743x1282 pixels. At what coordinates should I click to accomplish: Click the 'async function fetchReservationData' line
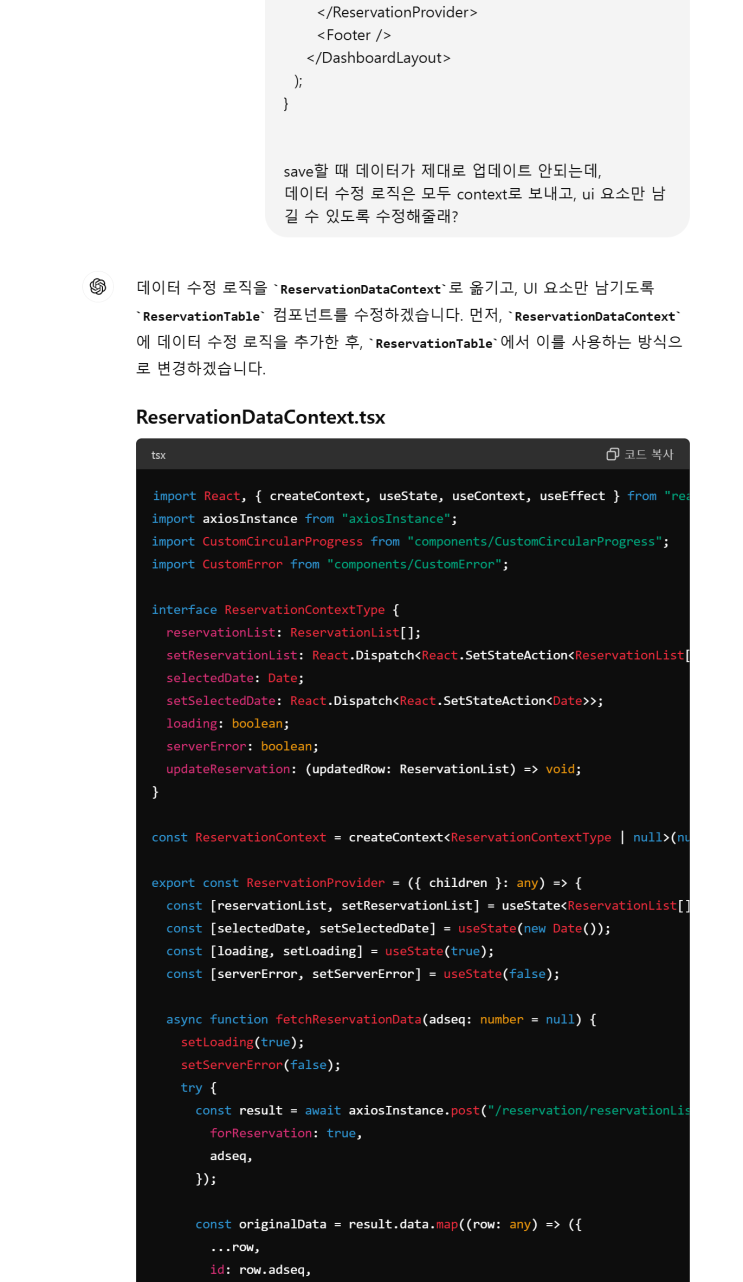(381, 1020)
